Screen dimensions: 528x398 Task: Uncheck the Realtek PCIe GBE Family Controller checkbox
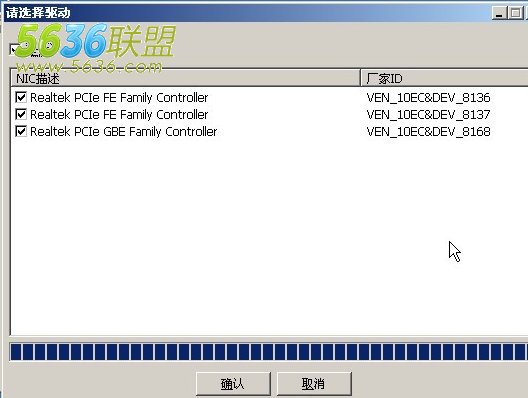(21, 131)
